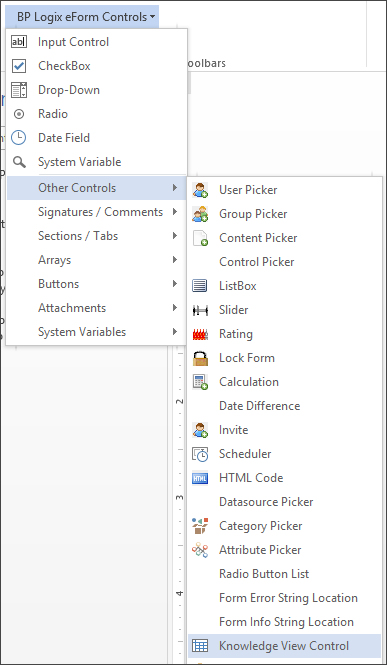Screen dimensions: 387x665
Task: Select the Drop-Down menu entry
Action: click(97, 90)
